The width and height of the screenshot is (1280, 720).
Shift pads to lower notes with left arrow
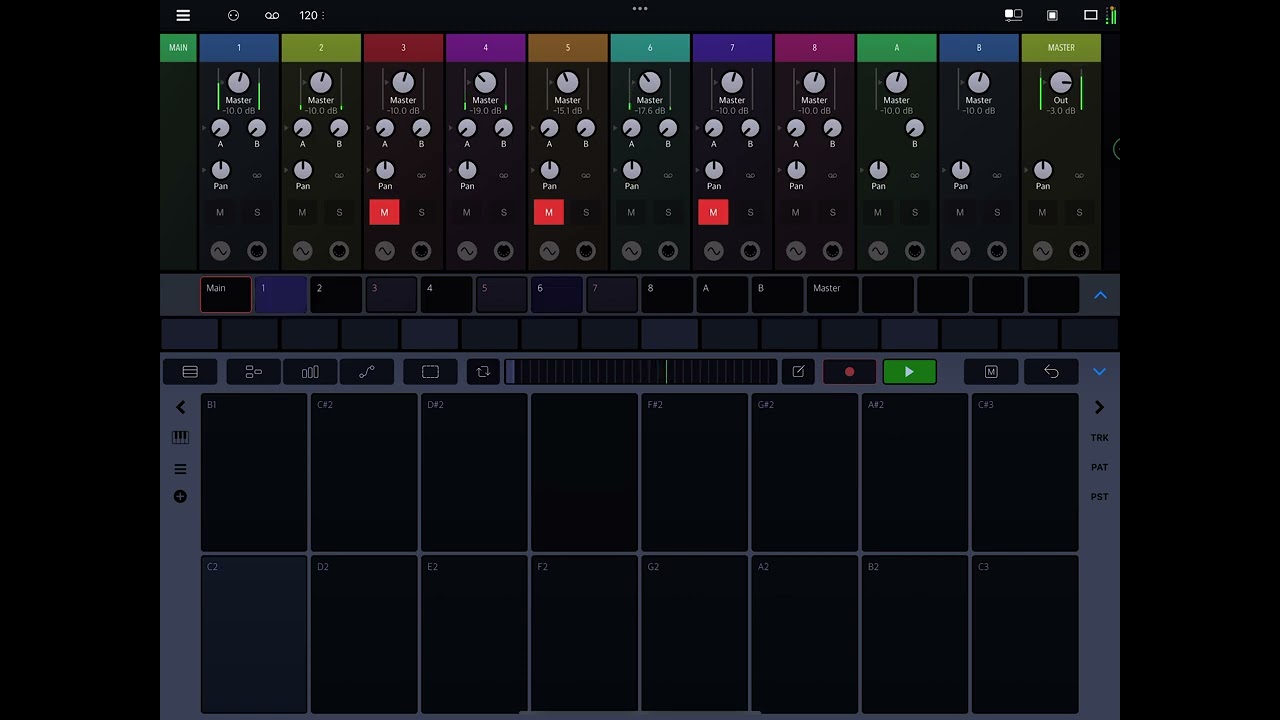[x=180, y=407]
